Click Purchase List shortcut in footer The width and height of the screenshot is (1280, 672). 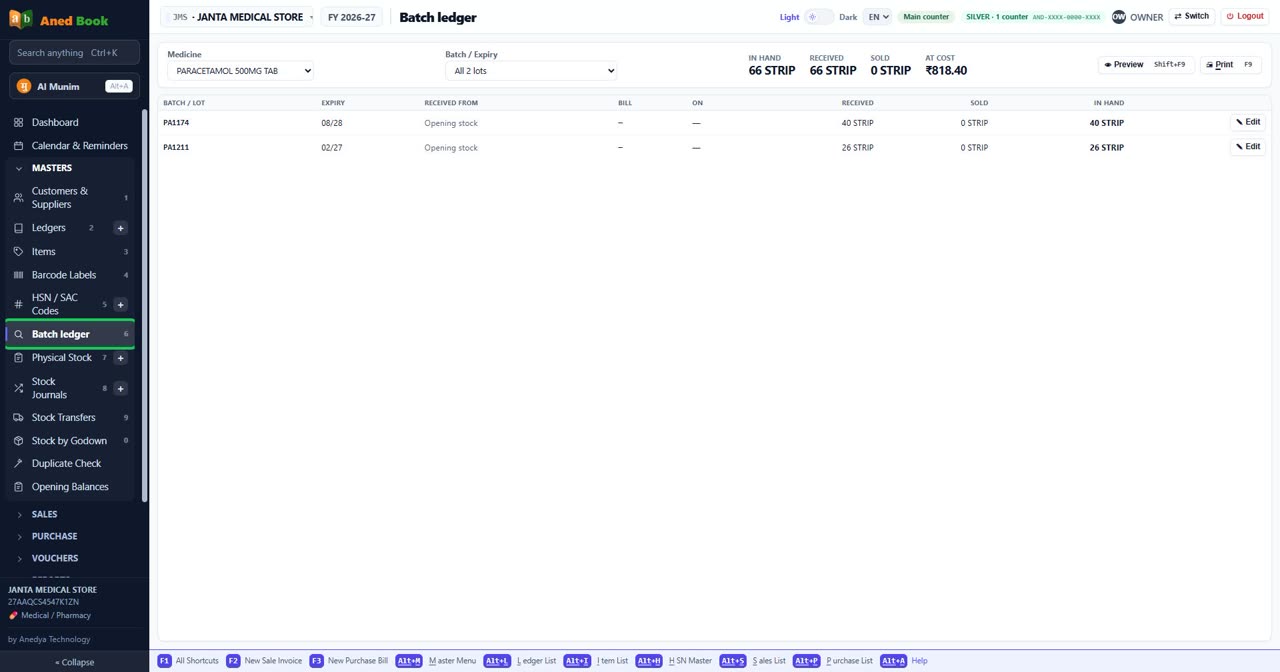pos(833,661)
